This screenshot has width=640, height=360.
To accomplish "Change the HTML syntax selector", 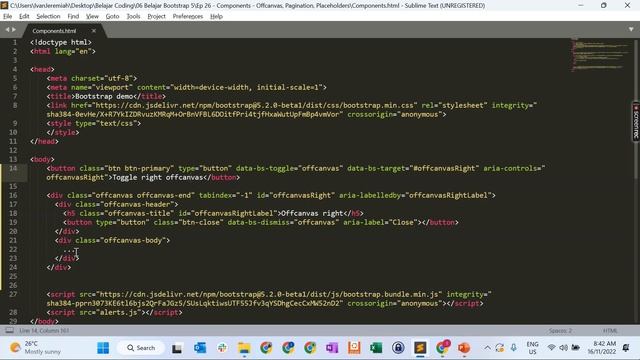I will coord(610,331).
